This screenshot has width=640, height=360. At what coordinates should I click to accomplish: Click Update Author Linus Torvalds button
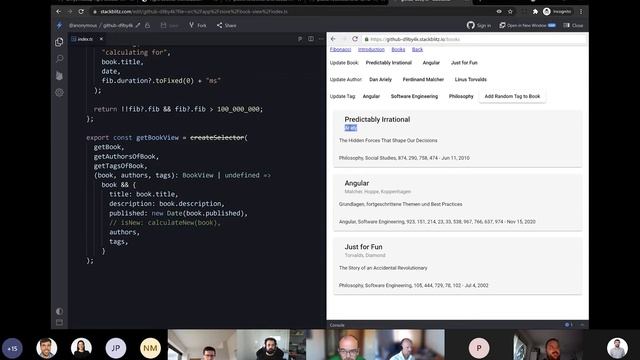pos(471,80)
